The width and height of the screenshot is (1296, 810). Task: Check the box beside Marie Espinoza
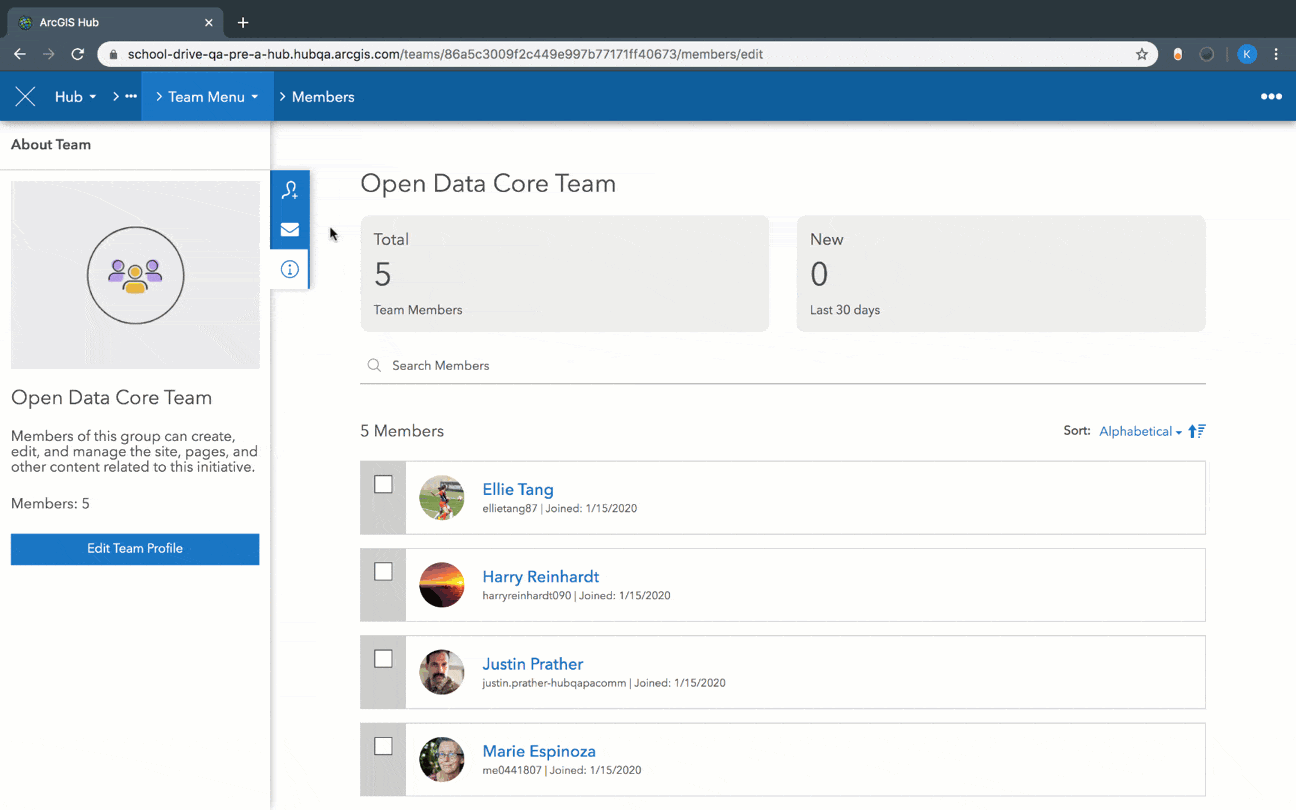383,746
